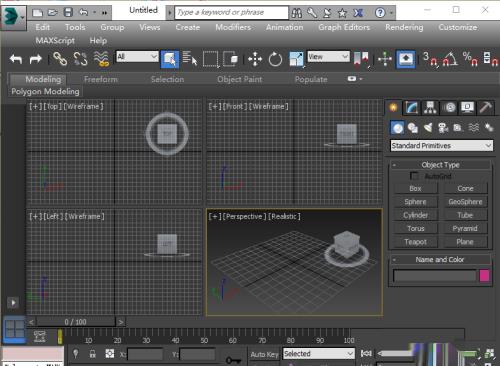Create a Pyramid primitive
Screen dimensions: 500x366
465,228
